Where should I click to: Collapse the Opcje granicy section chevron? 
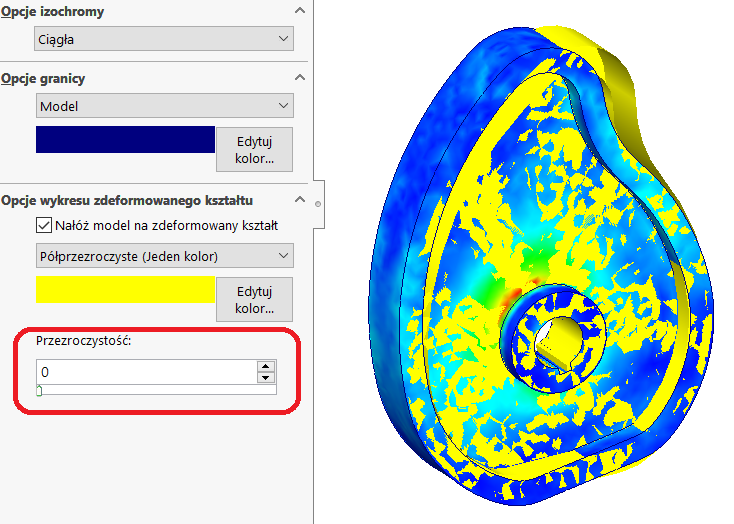[300, 78]
